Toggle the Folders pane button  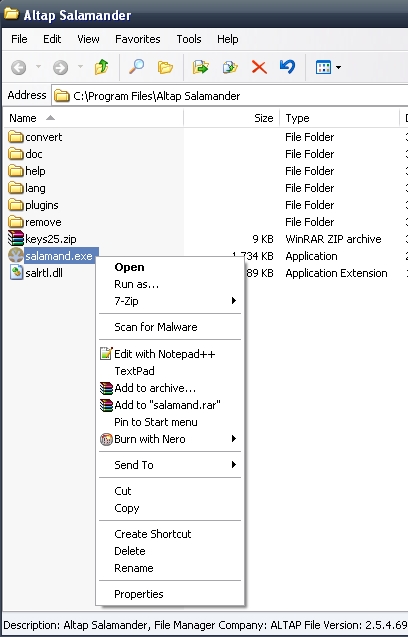pos(165,67)
